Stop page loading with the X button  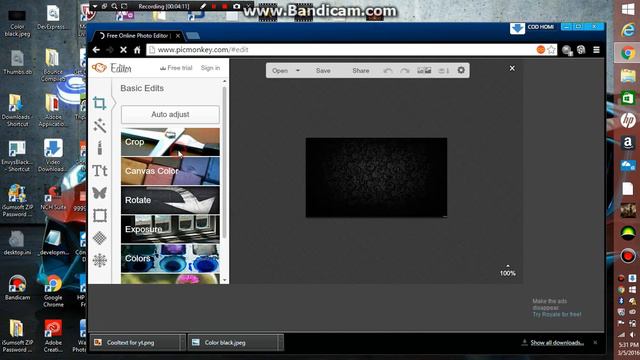coord(123,50)
